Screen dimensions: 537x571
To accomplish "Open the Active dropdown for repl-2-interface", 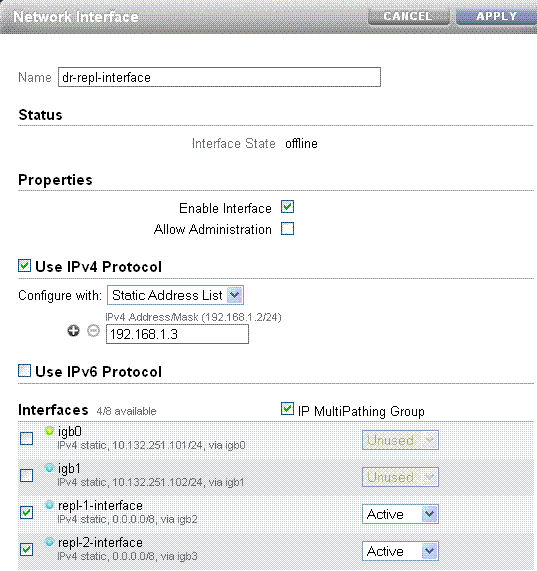I will pyautogui.click(x=400, y=551).
